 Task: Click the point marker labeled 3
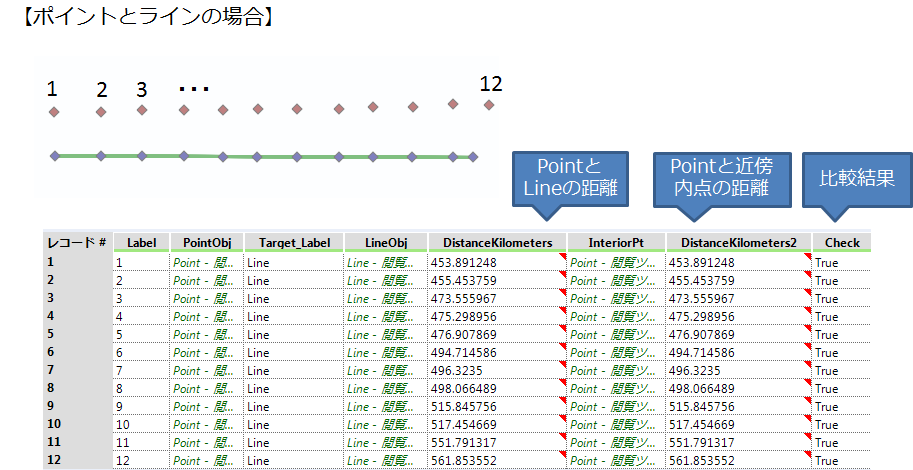(142, 110)
